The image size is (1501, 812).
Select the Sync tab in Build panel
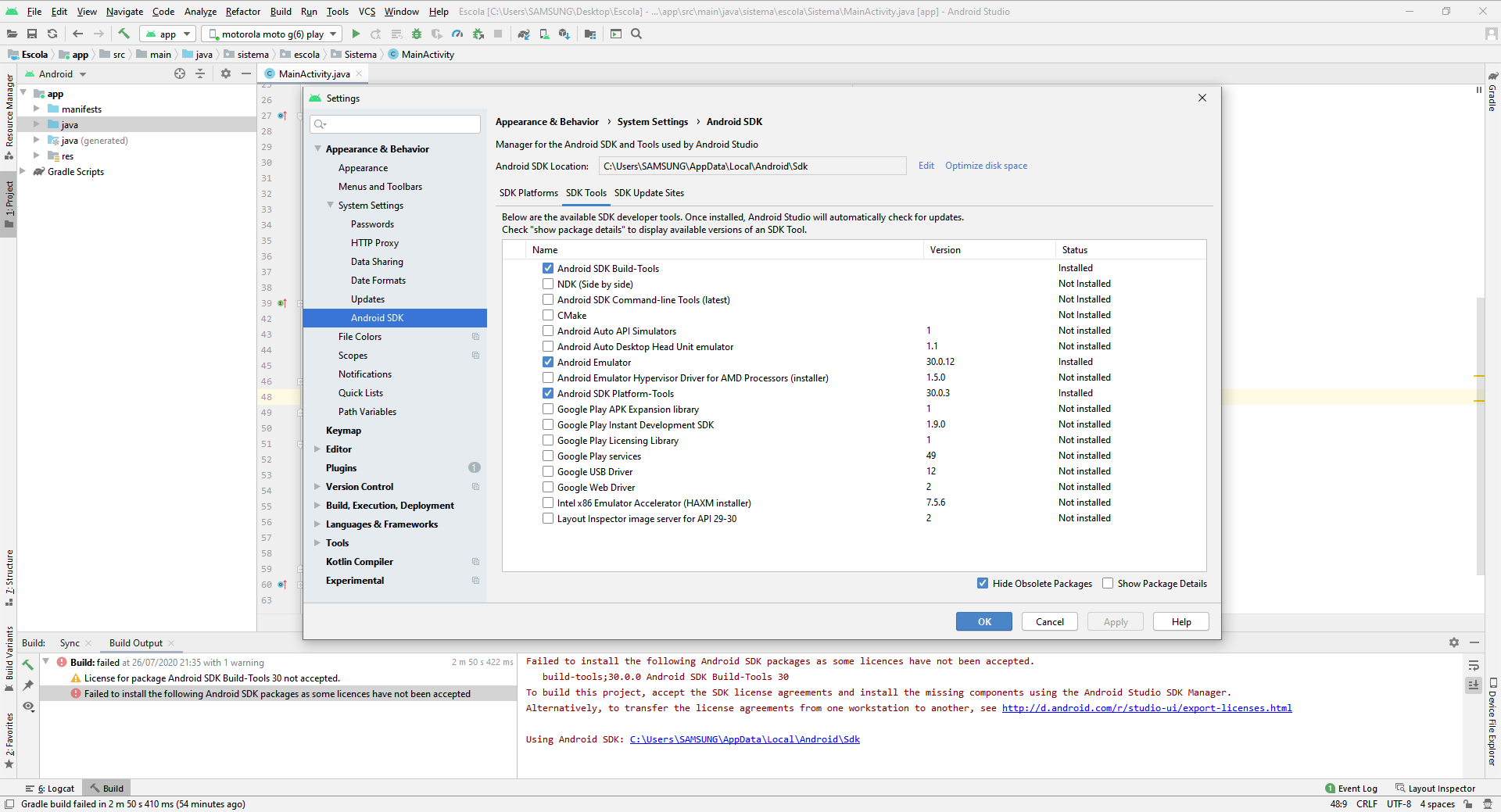click(x=70, y=643)
